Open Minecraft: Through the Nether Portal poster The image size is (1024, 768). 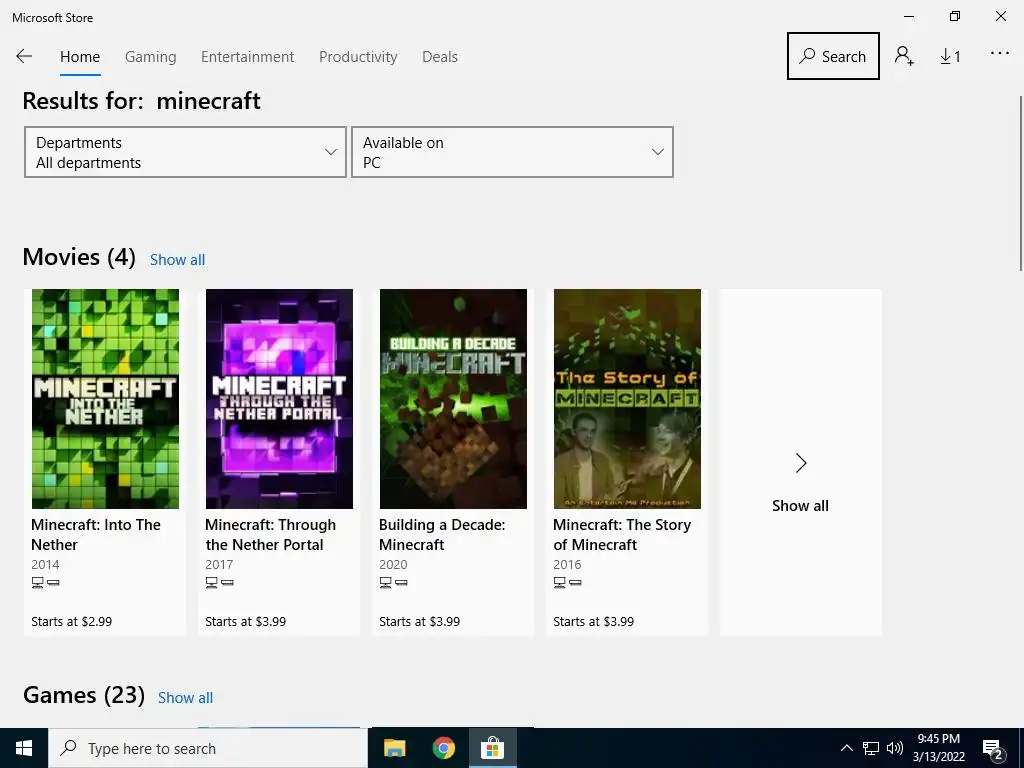pos(280,398)
